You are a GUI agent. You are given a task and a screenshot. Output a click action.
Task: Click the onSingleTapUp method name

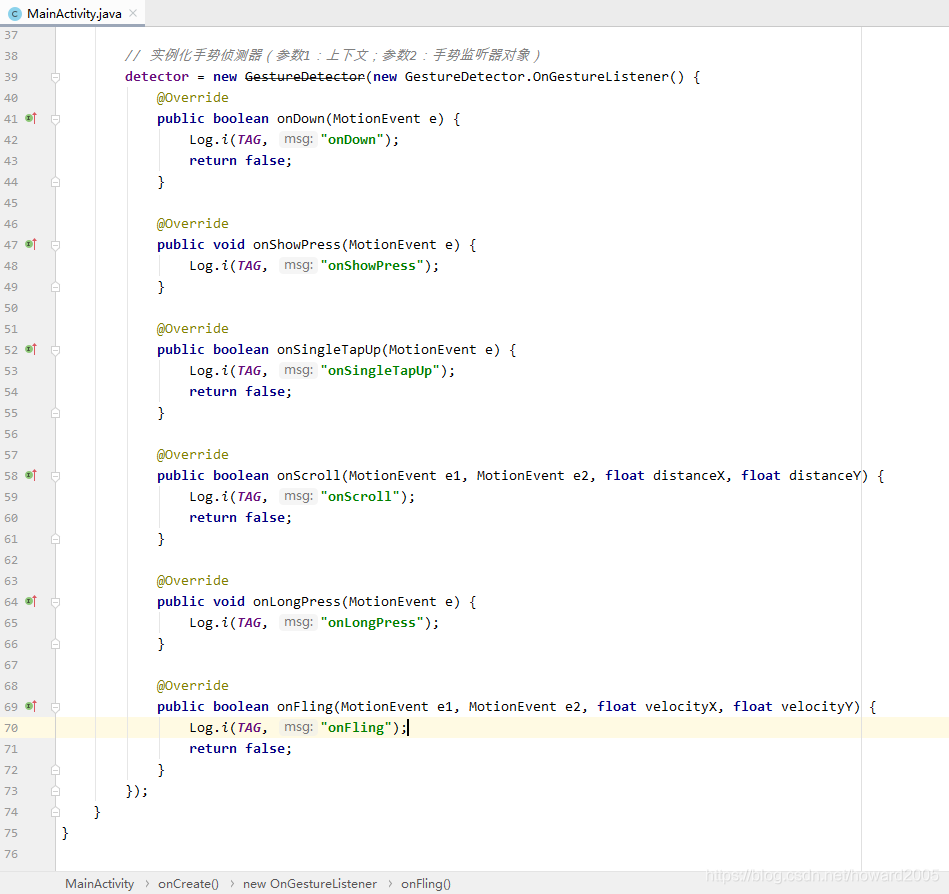329,349
